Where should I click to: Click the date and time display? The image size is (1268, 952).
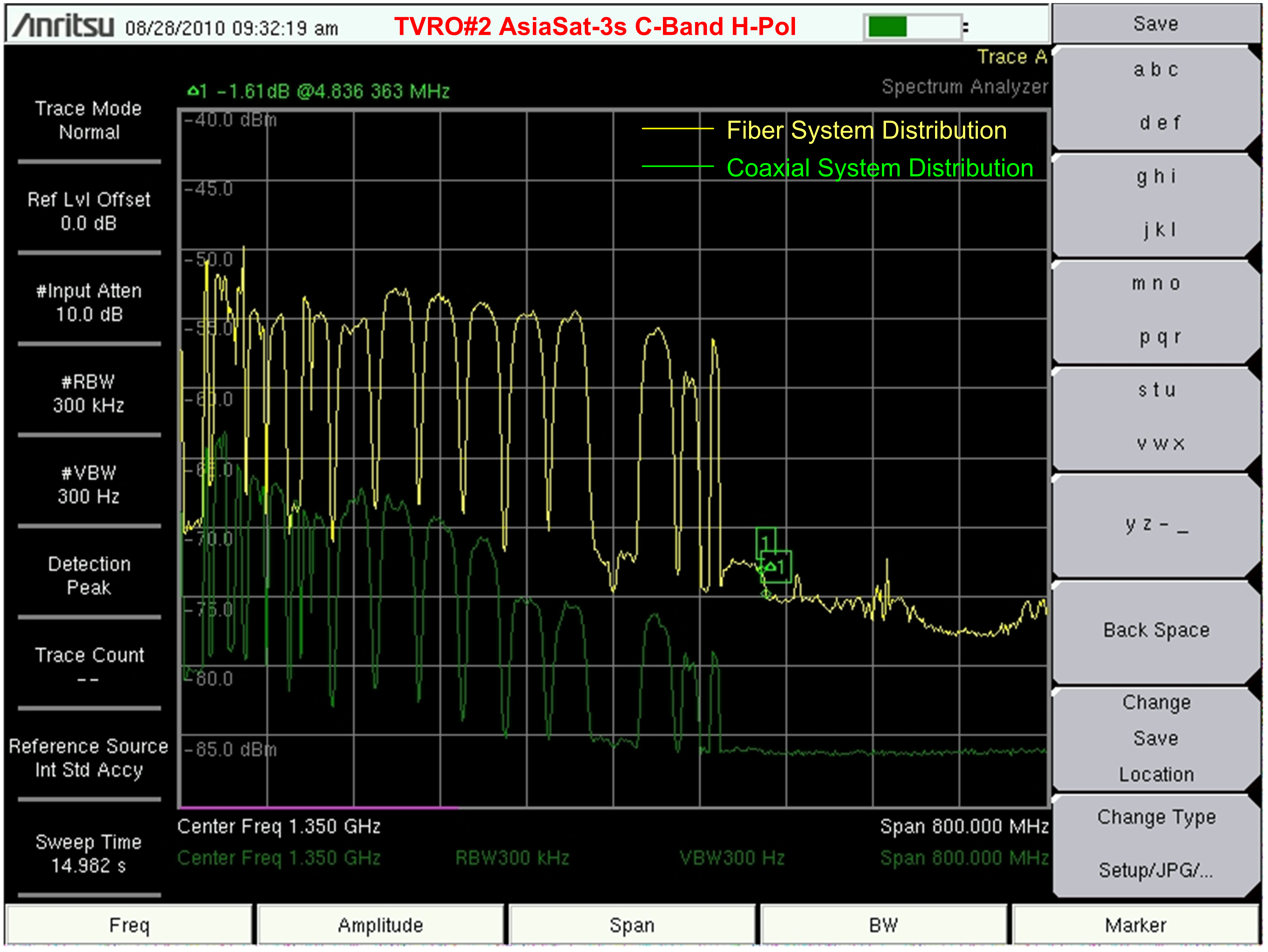(232, 28)
